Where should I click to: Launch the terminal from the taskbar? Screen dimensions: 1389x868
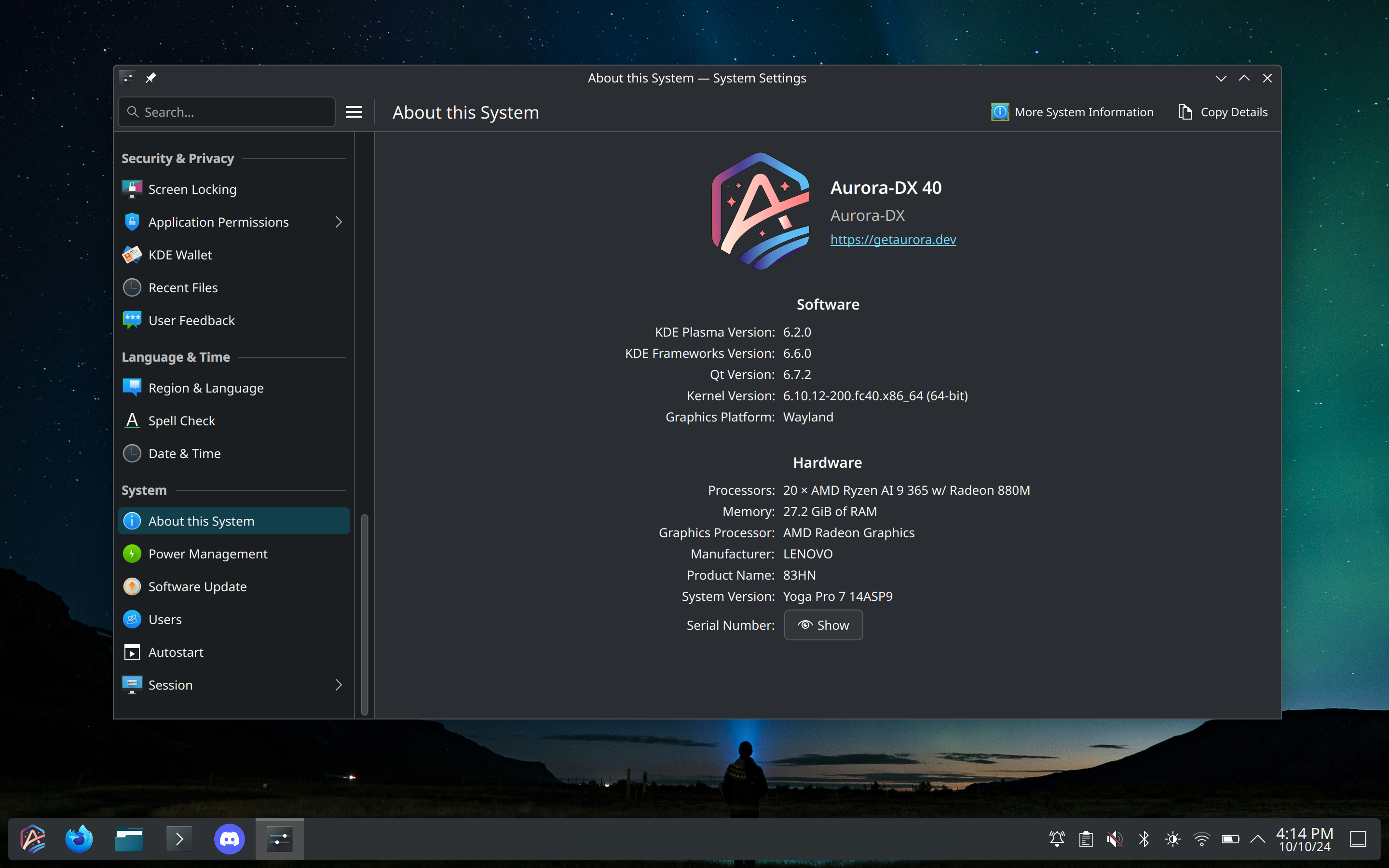tap(179, 839)
